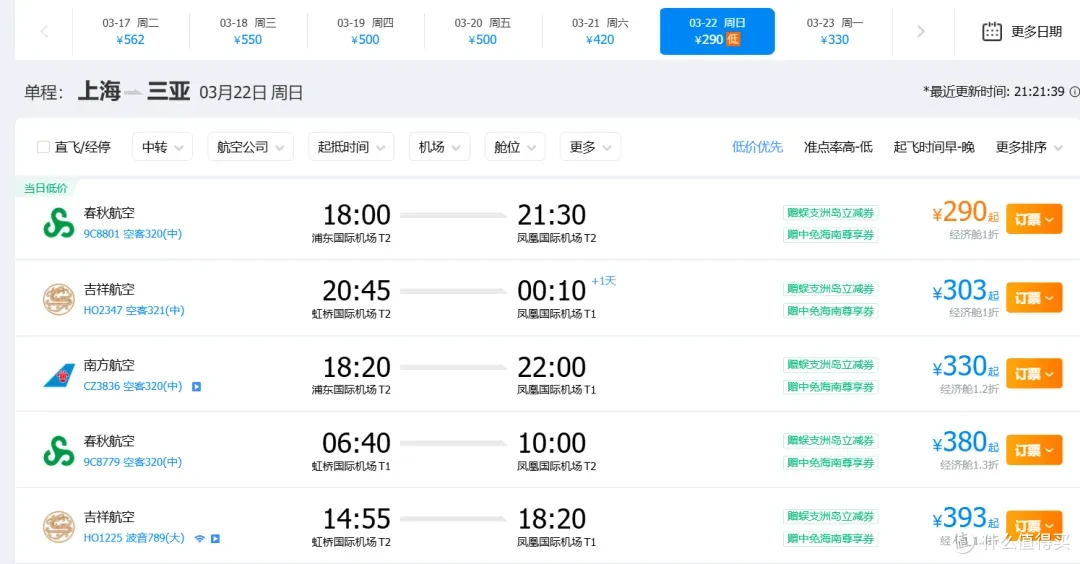Click +1天 next-day indicator on HO2347
This screenshot has height=564, width=1080.
603,281
